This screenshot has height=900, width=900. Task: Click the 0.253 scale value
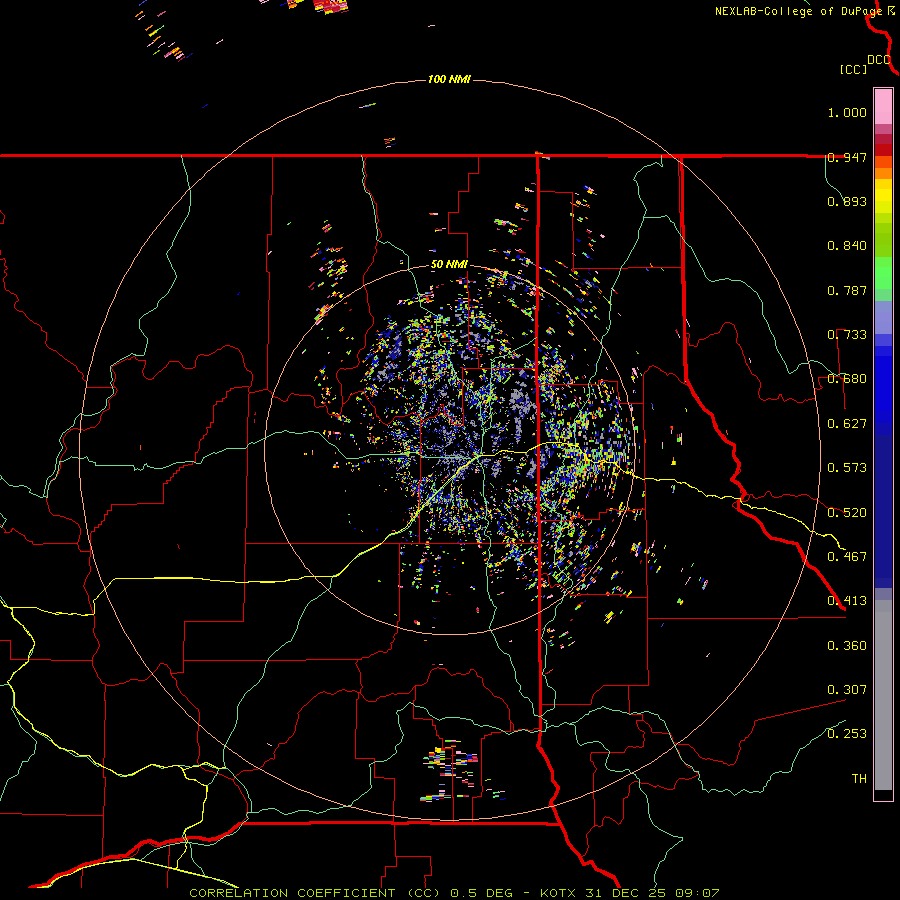847,734
